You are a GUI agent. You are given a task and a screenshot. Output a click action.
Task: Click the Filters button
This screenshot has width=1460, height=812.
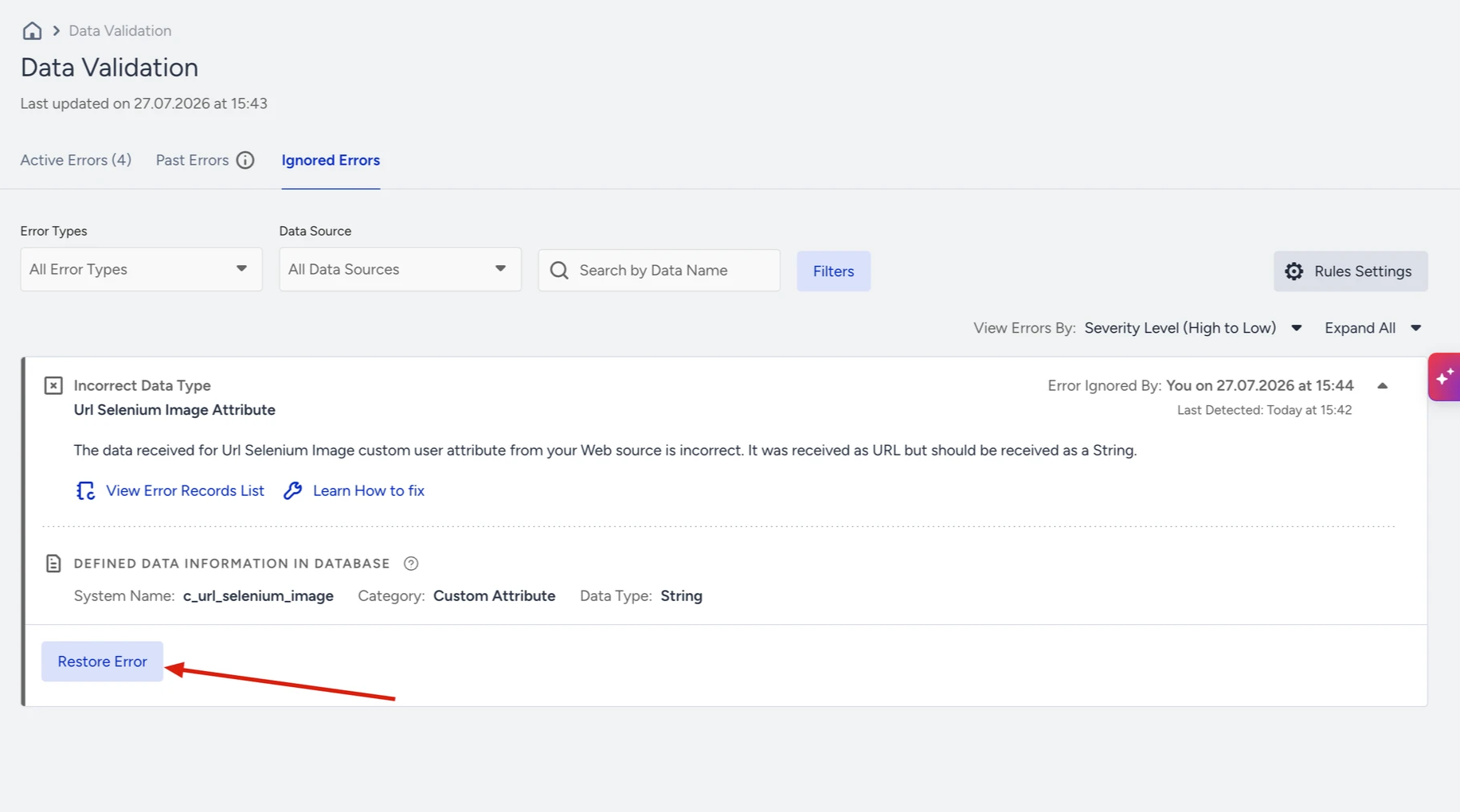833,271
